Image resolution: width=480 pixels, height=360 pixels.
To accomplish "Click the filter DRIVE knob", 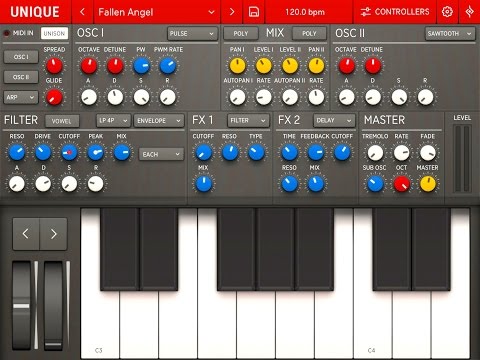I will pos(43,152).
